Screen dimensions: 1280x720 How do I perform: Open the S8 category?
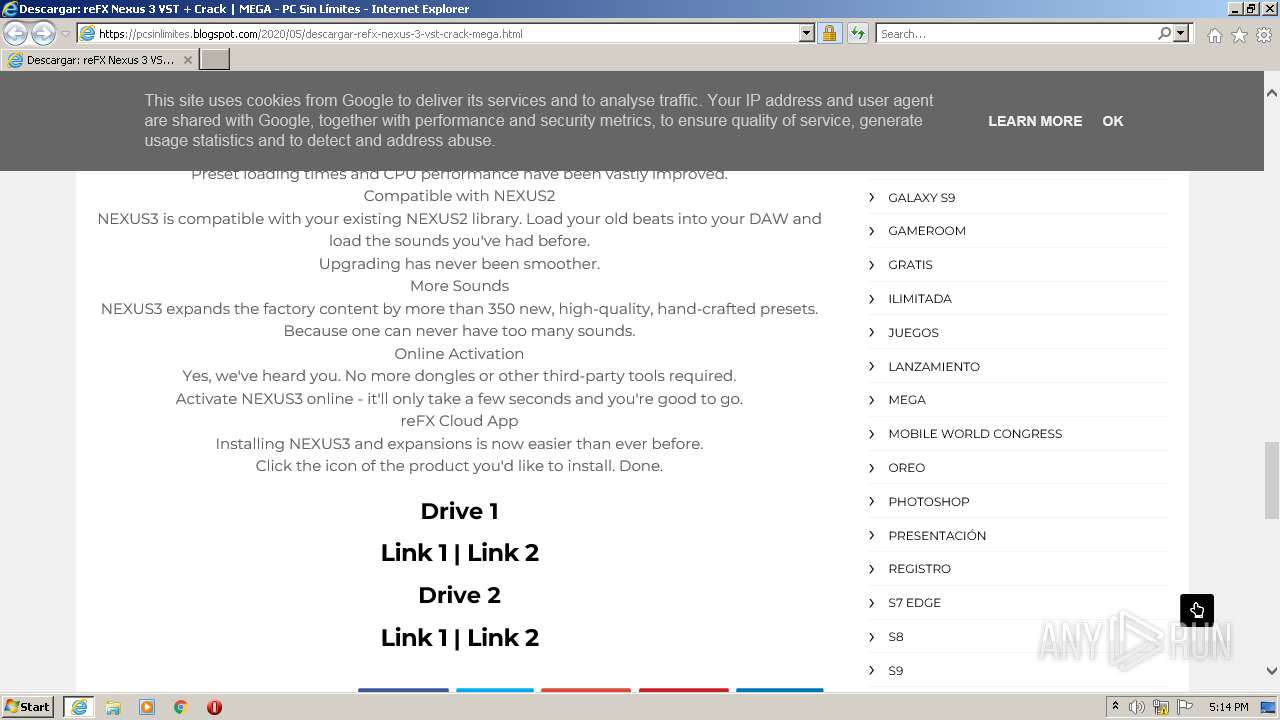[x=896, y=637]
